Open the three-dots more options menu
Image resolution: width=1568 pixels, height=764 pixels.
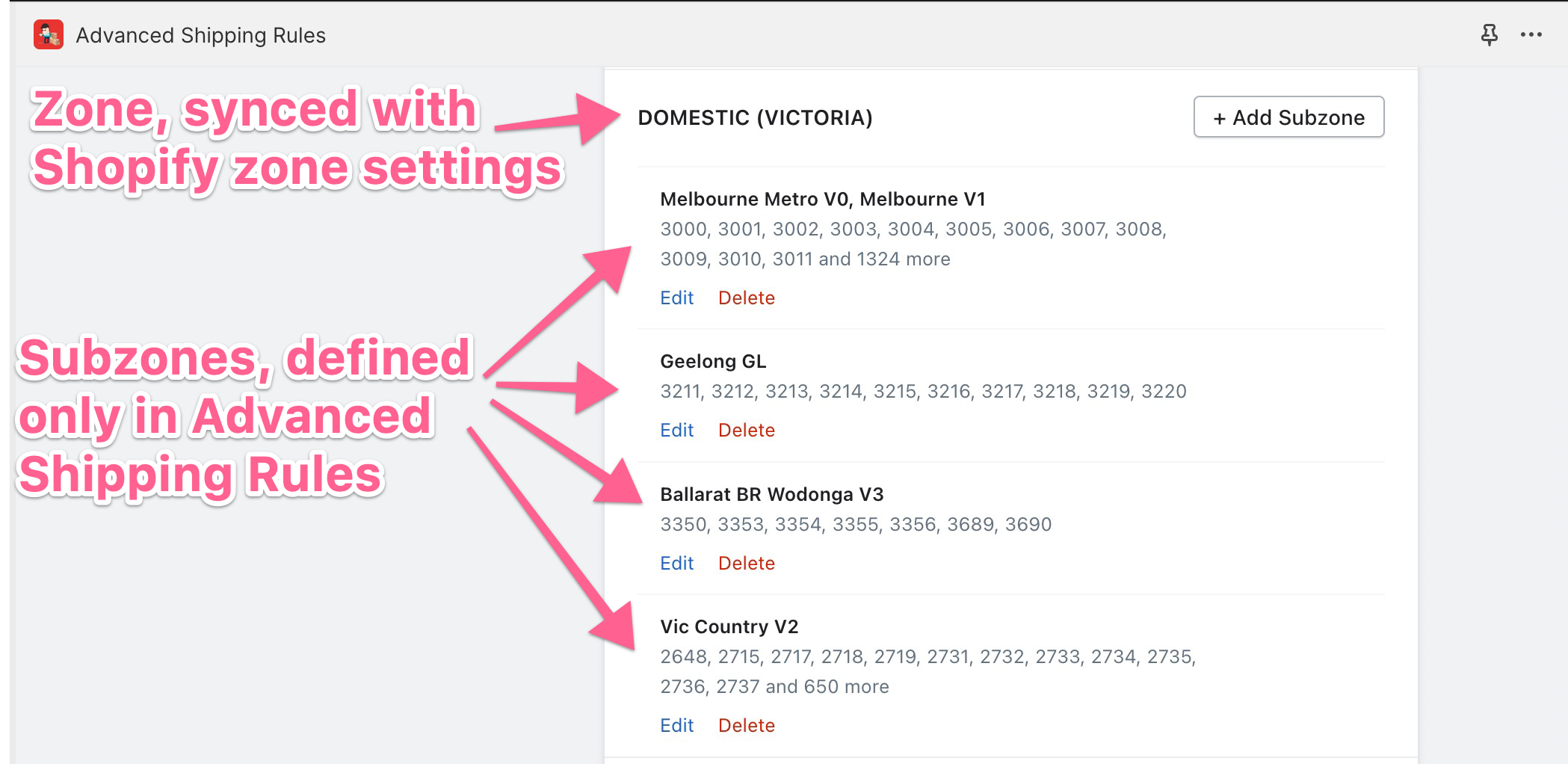[x=1531, y=35]
